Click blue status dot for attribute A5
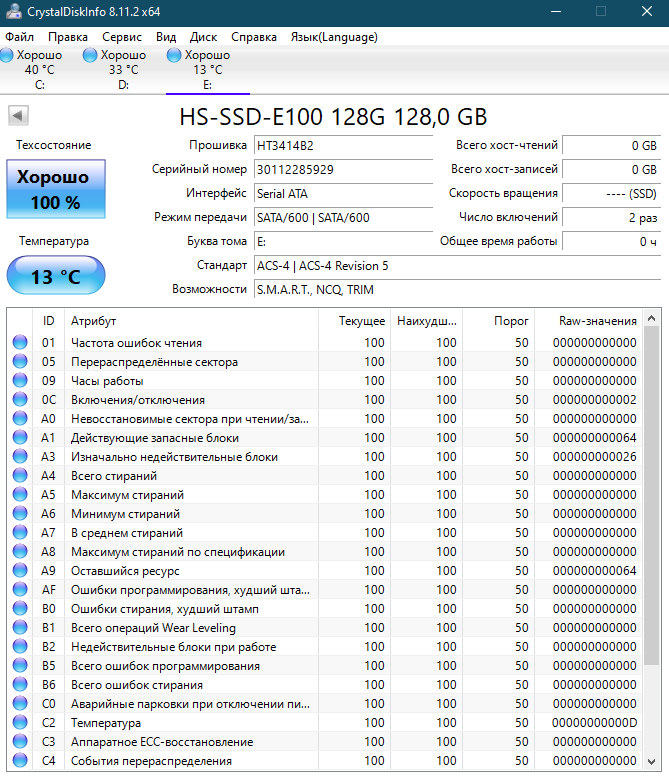669x777 pixels. point(20,494)
